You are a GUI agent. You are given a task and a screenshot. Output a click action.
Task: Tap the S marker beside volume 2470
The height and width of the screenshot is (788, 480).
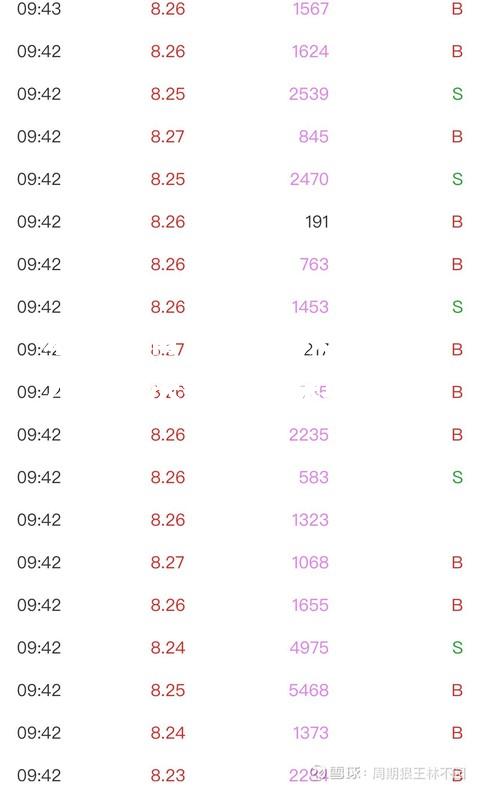tap(457, 179)
